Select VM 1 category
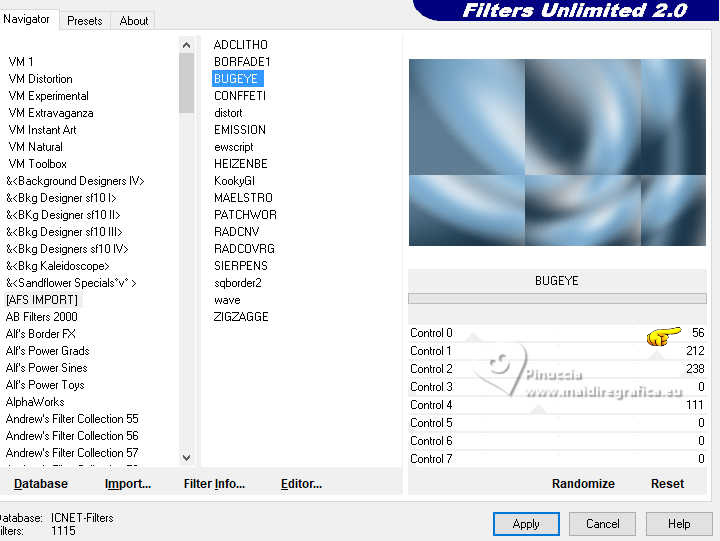 (21, 62)
